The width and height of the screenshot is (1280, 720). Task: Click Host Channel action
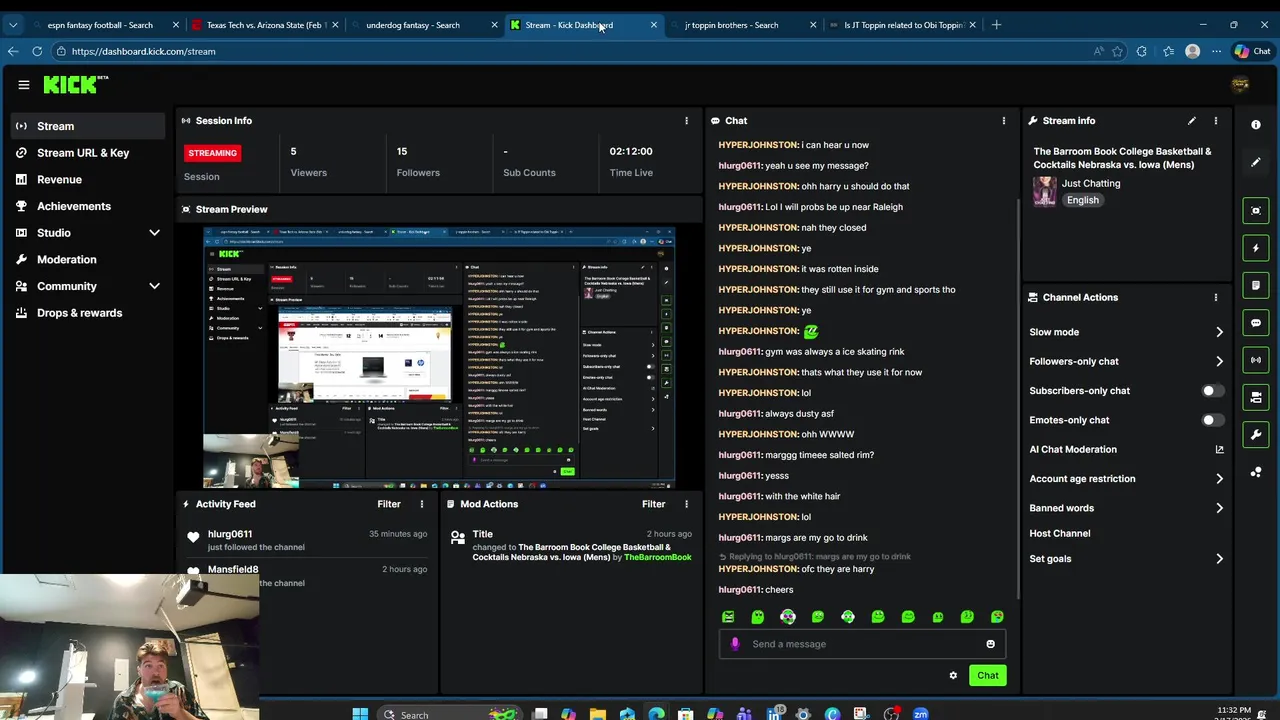point(1060,534)
